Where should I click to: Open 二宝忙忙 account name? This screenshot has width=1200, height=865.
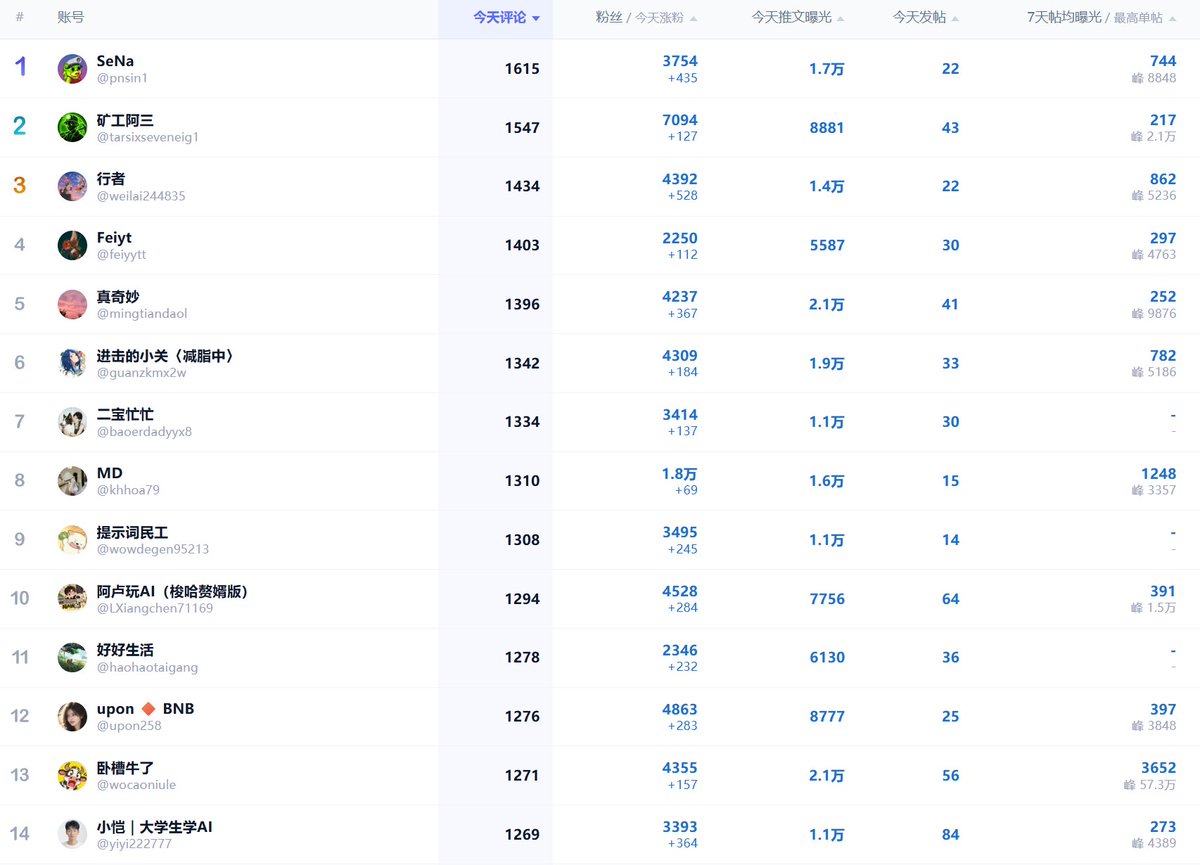(x=125, y=414)
